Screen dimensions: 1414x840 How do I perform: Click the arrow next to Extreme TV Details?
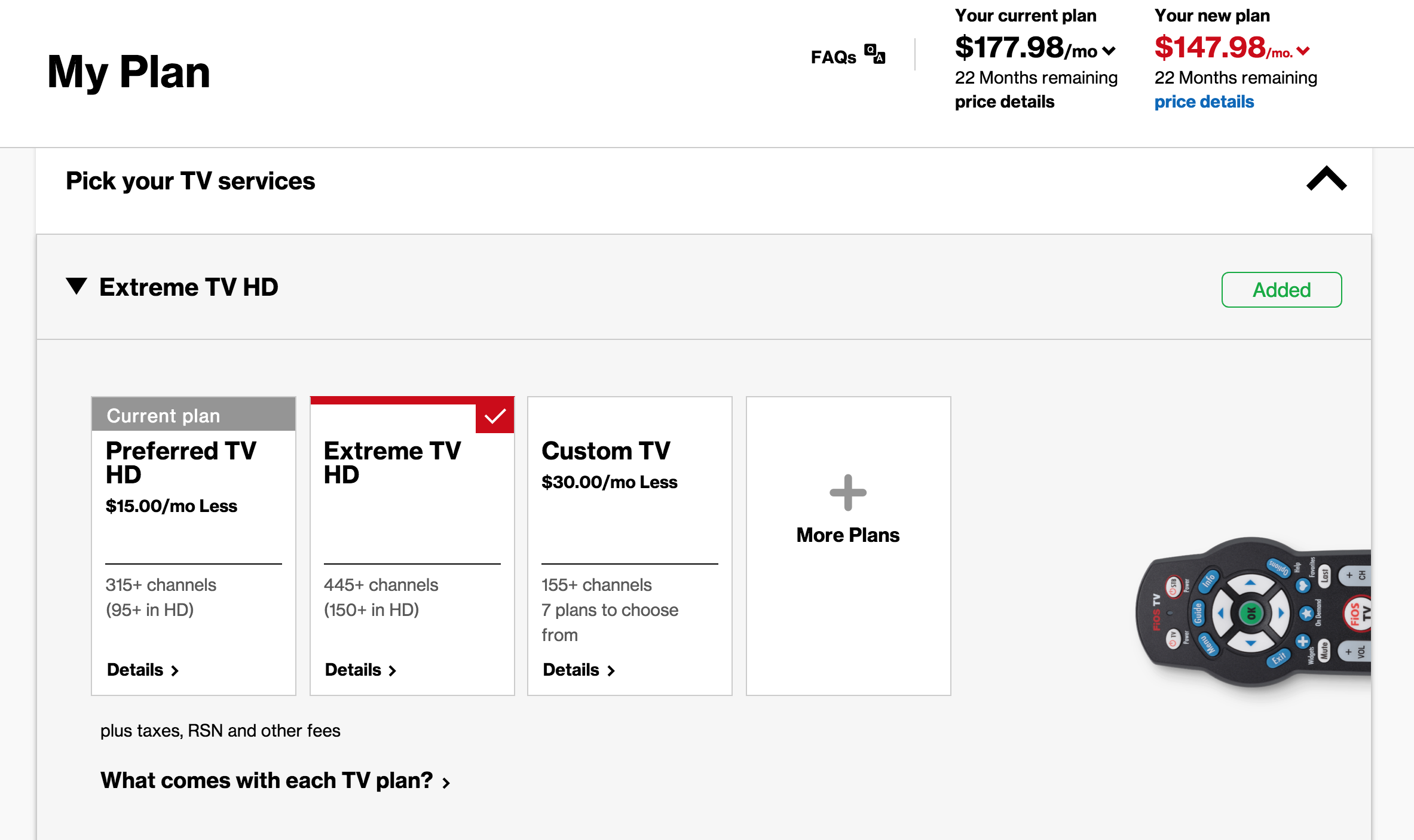tap(393, 671)
